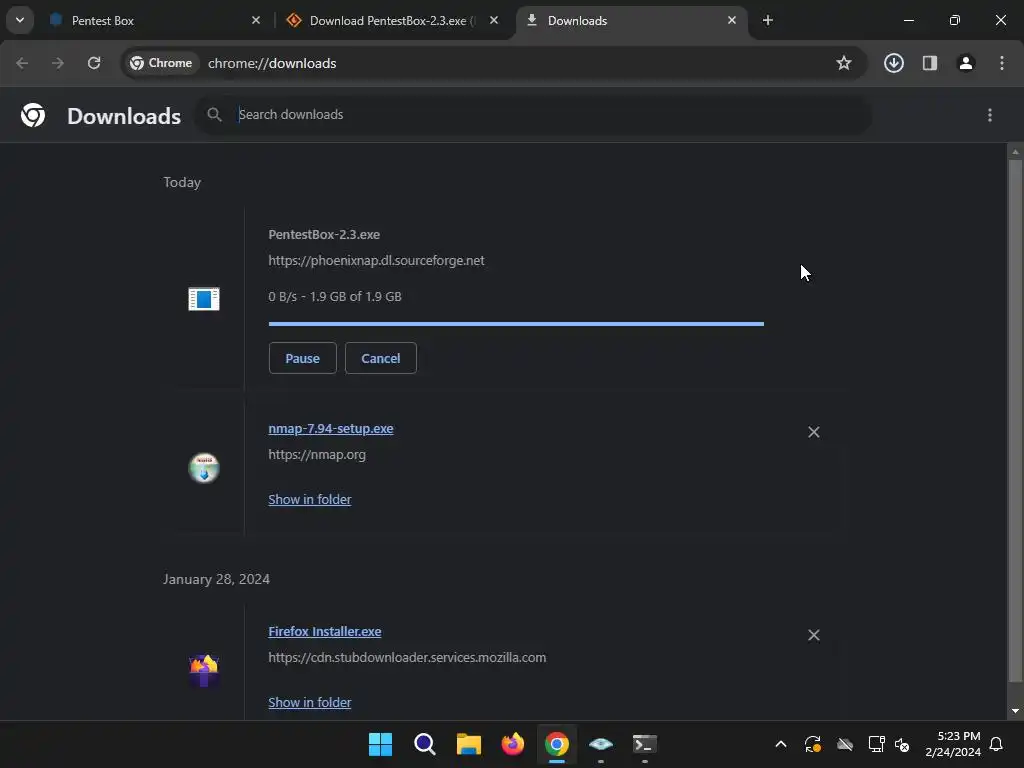Select the Downloads tab
Screen dimensions: 1024x768
coord(632,20)
